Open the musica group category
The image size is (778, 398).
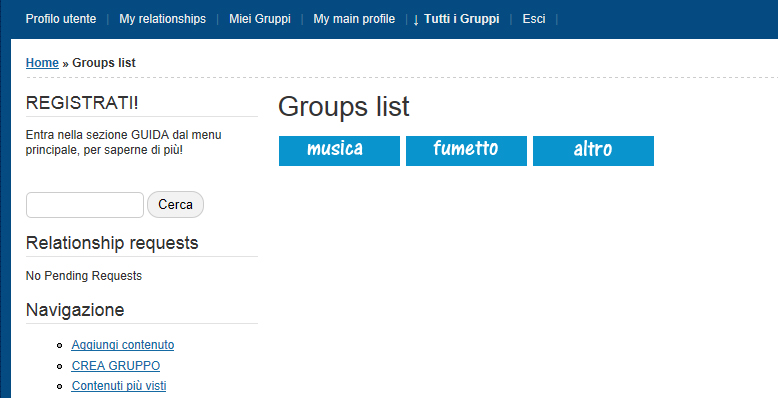(x=339, y=151)
